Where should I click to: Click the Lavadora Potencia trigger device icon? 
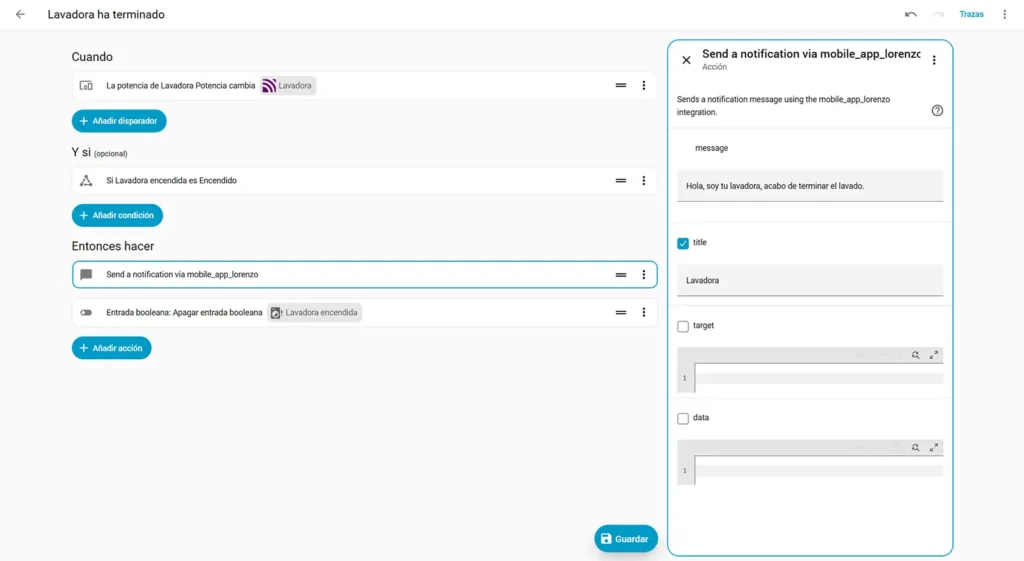coord(86,86)
